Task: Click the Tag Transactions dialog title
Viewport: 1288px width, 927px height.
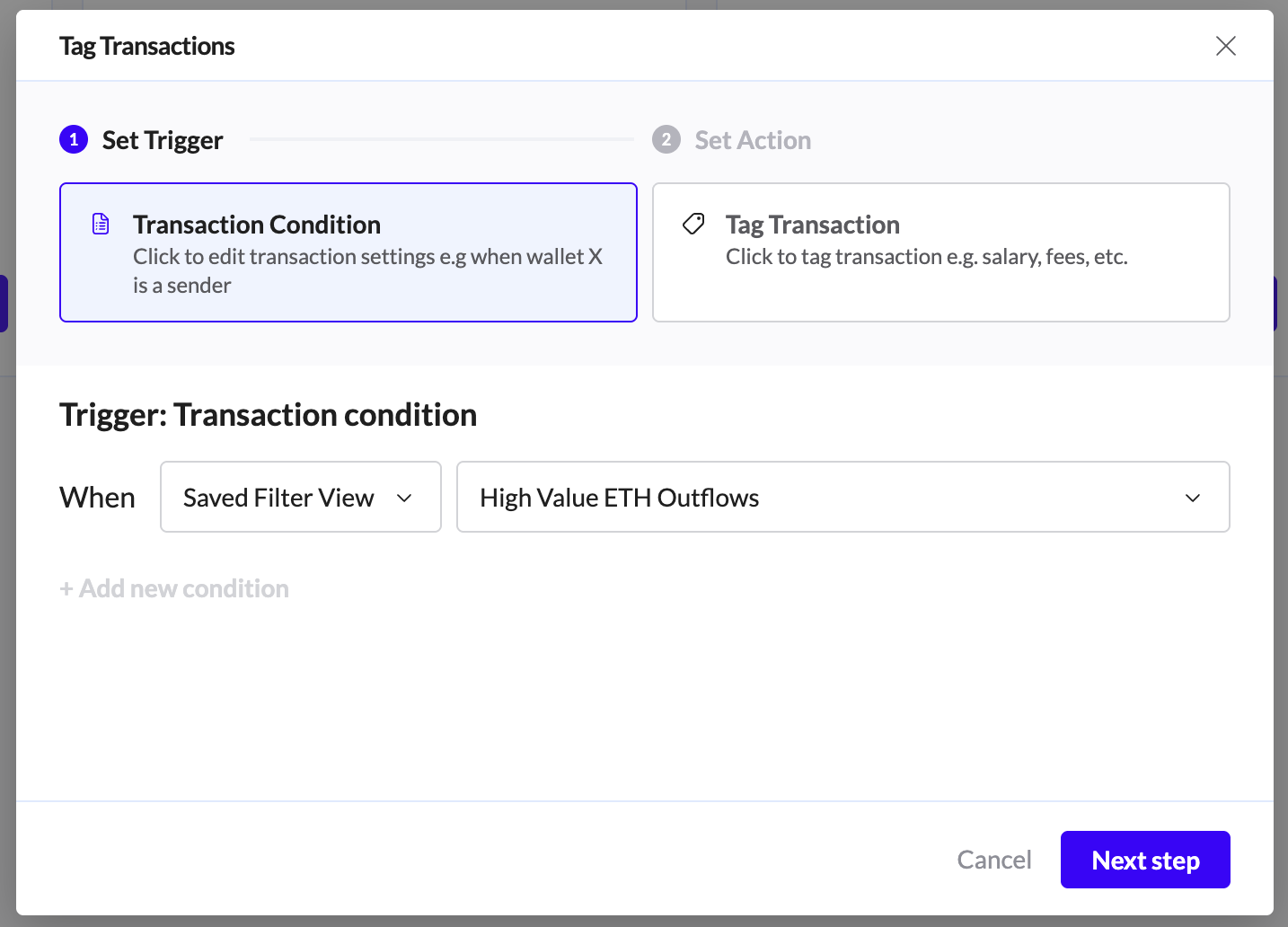Action: [x=146, y=46]
